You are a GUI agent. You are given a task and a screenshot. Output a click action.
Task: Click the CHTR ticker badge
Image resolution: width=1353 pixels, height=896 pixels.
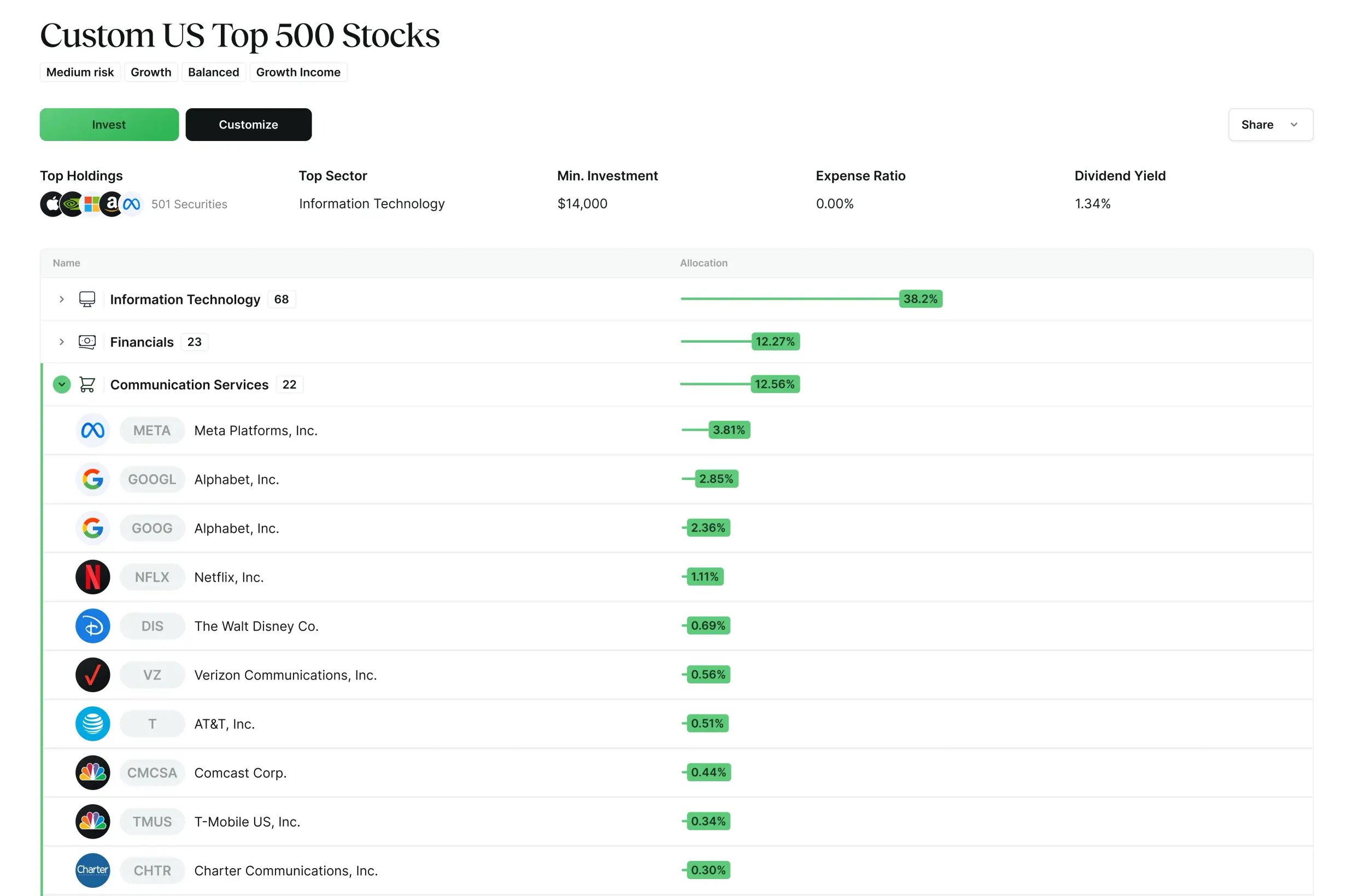click(152, 870)
